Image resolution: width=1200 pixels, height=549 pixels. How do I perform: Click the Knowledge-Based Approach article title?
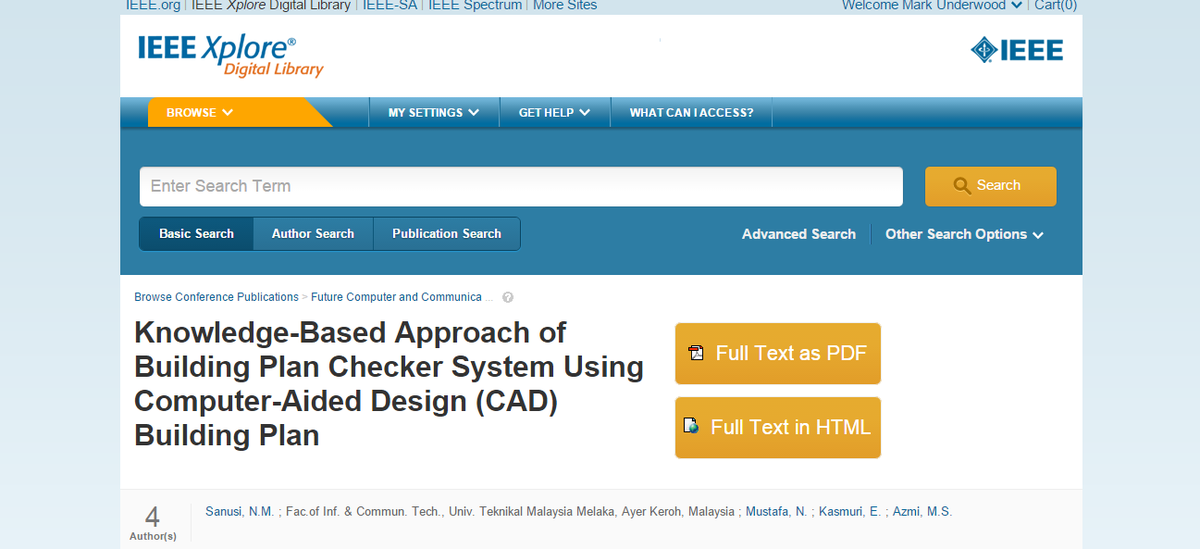(389, 384)
